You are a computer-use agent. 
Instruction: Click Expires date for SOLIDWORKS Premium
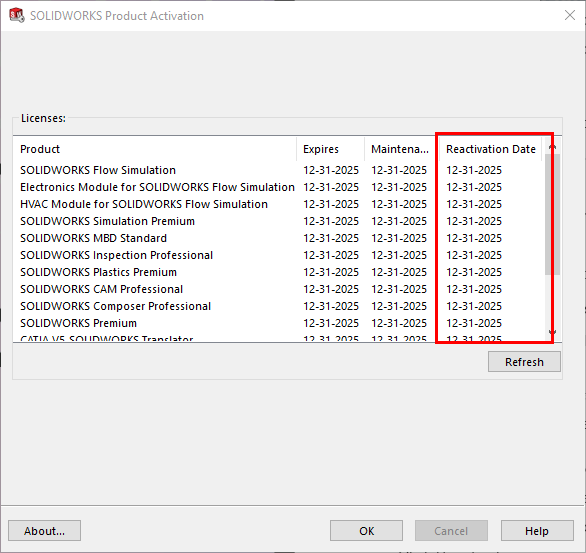point(331,323)
